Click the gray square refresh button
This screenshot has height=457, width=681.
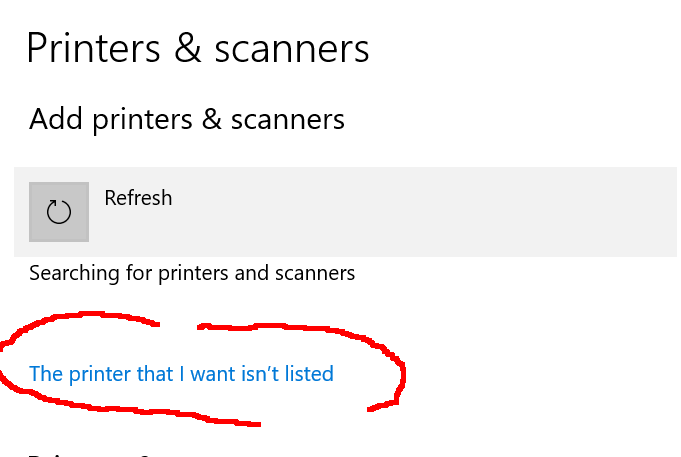pyautogui.click(x=59, y=212)
